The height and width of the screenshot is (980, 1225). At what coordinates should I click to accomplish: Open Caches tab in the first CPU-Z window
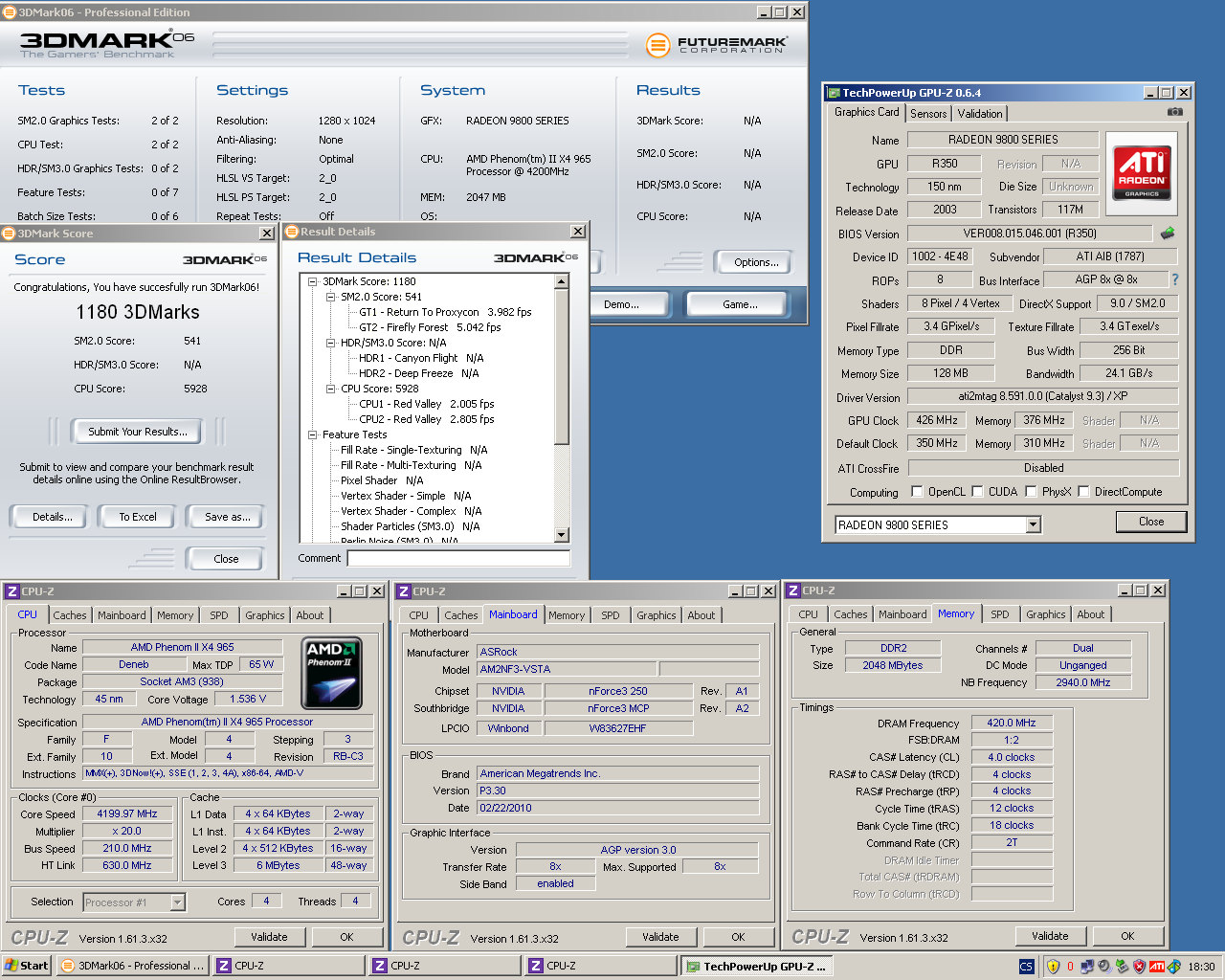[x=70, y=615]
